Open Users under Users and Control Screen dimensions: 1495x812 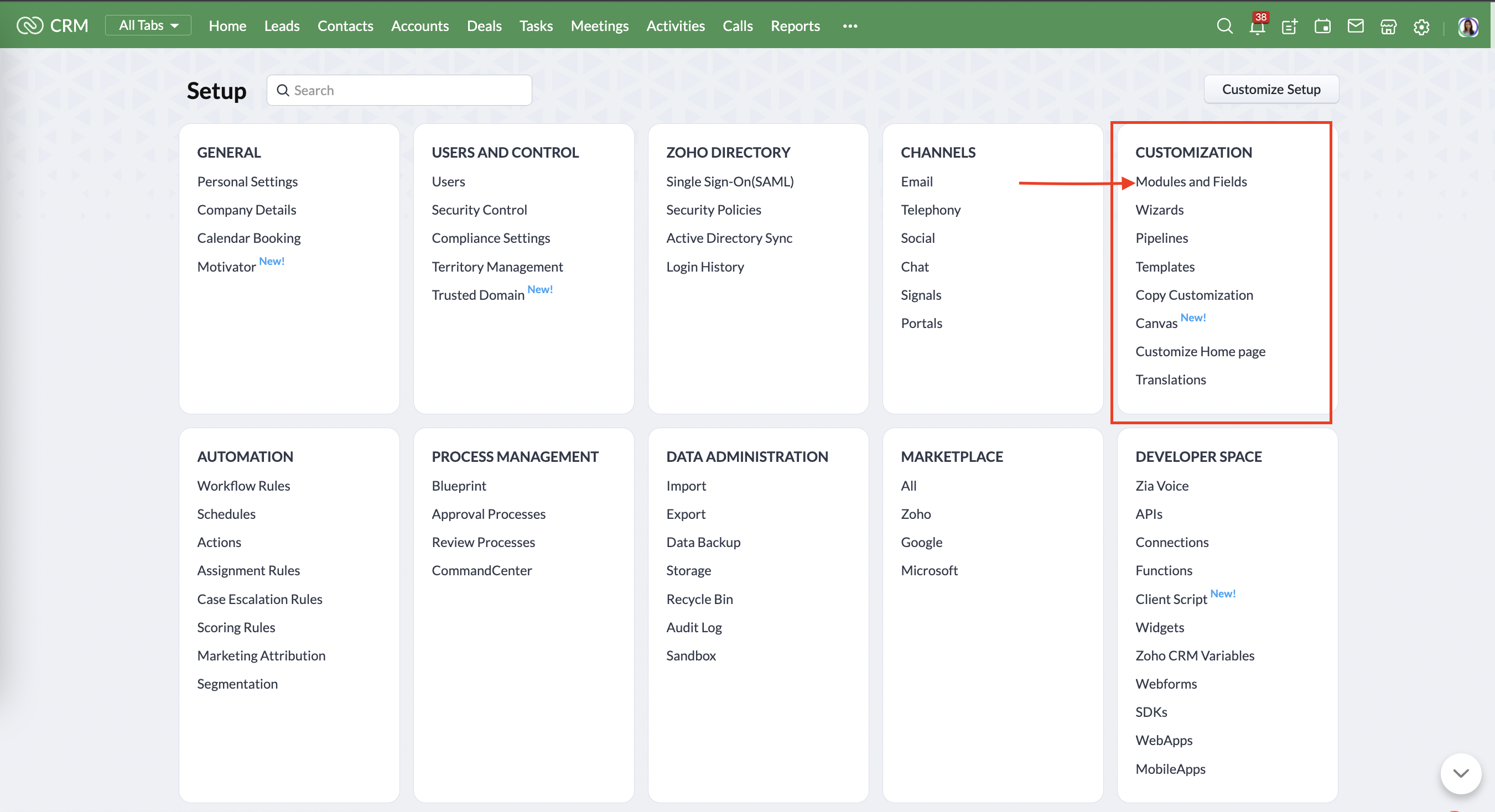(x=448, y=181)
